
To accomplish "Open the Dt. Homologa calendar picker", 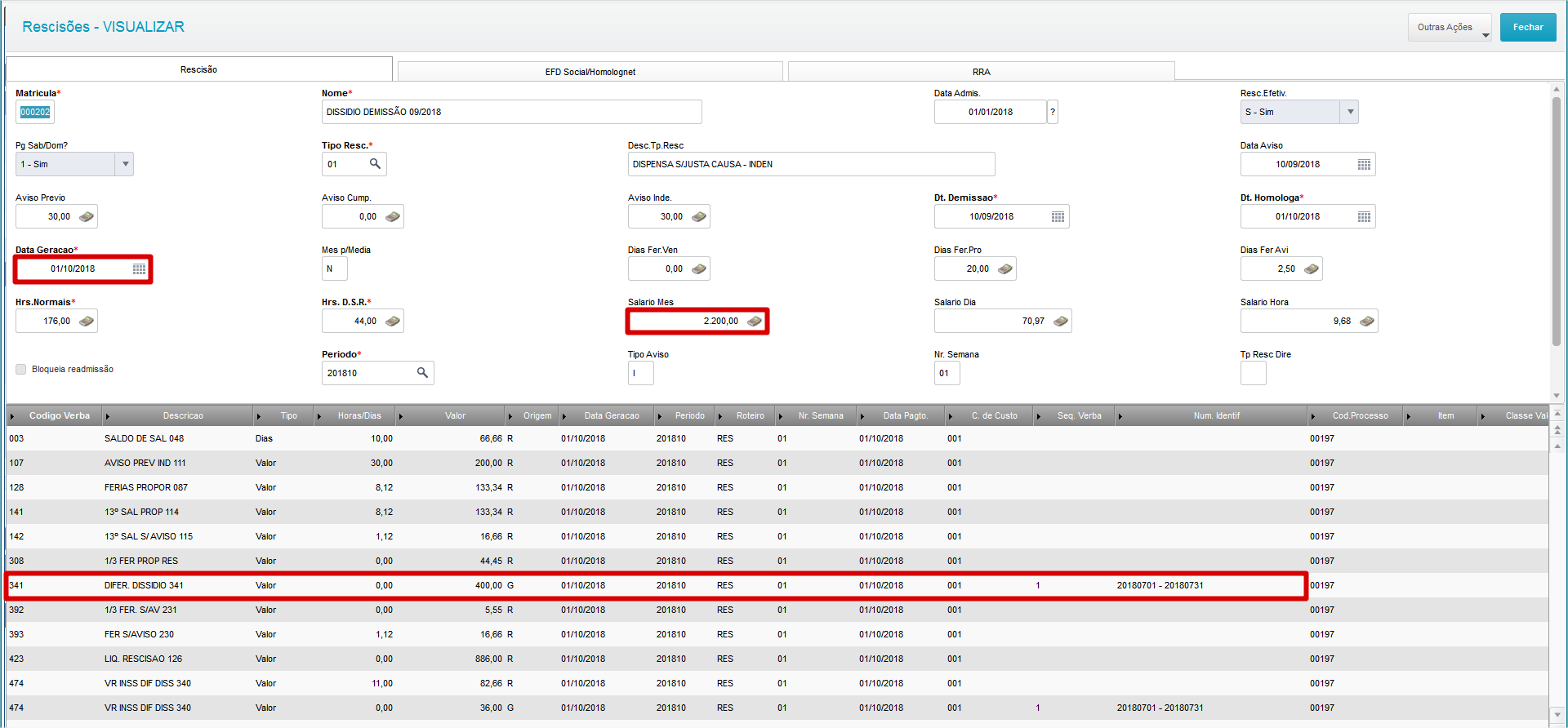I will [1364, 217].
